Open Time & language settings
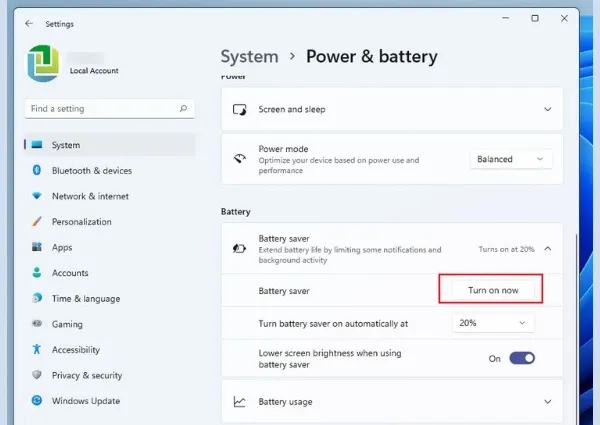The image size is (600, 425). tap(110, 298)
